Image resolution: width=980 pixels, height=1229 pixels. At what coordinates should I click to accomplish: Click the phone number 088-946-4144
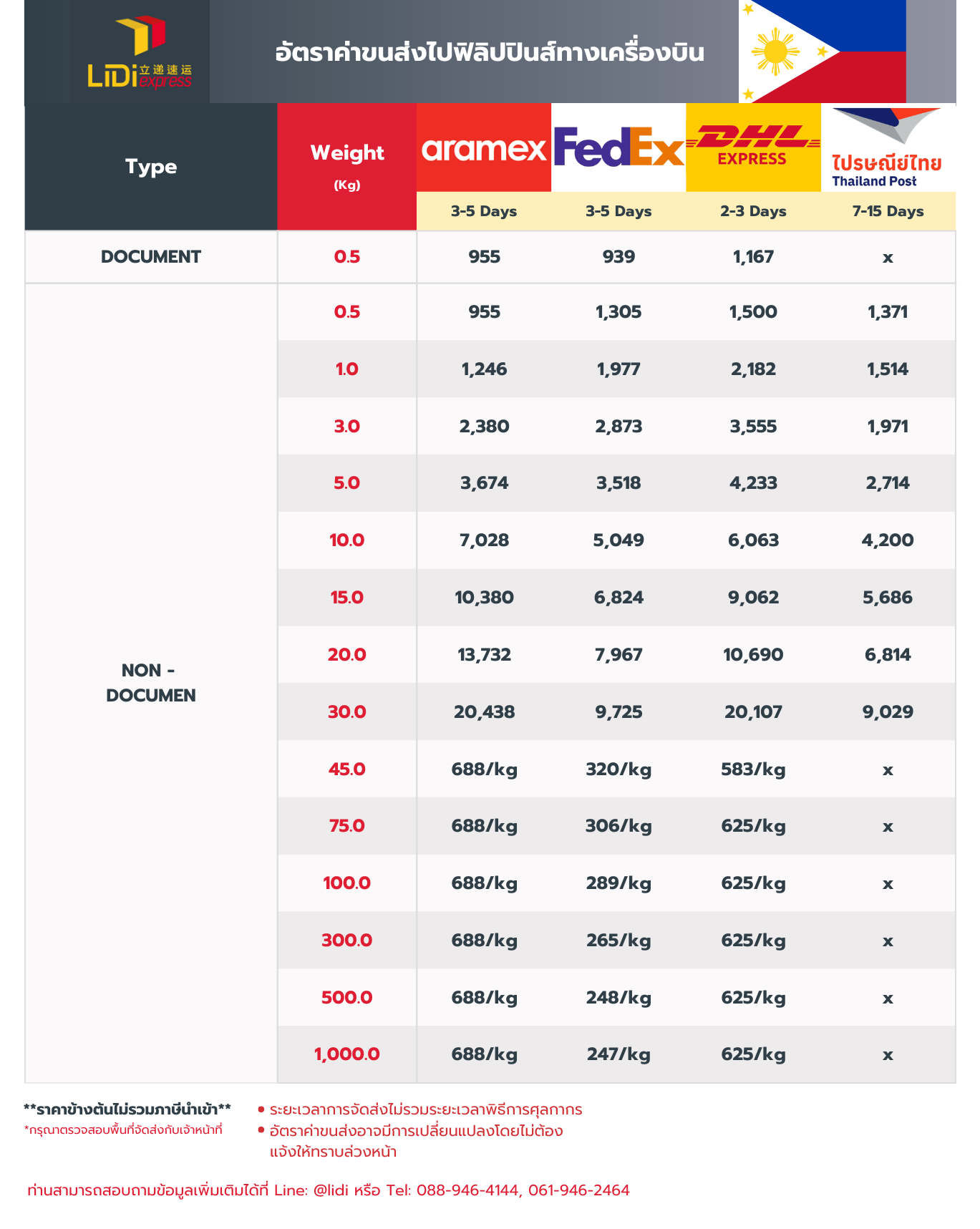pyautogui.click(x=467, y=1190)
